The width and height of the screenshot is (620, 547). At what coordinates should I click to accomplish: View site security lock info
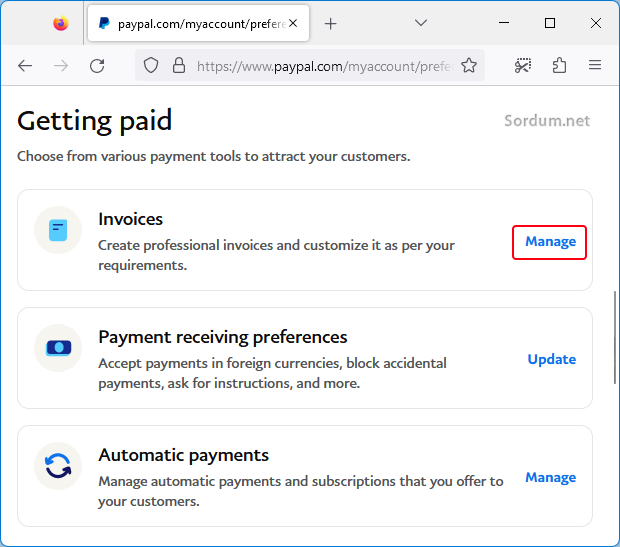tap(179, 66)
